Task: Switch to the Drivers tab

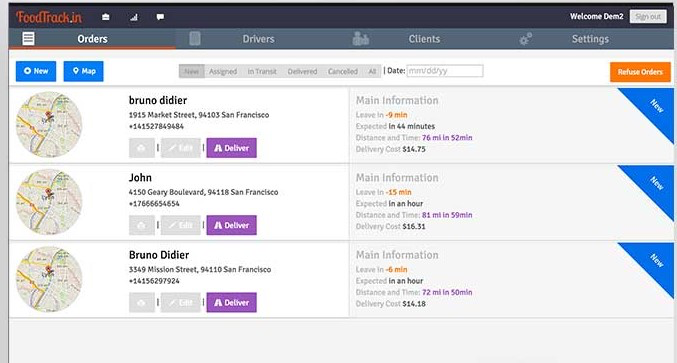Action: 258,39
